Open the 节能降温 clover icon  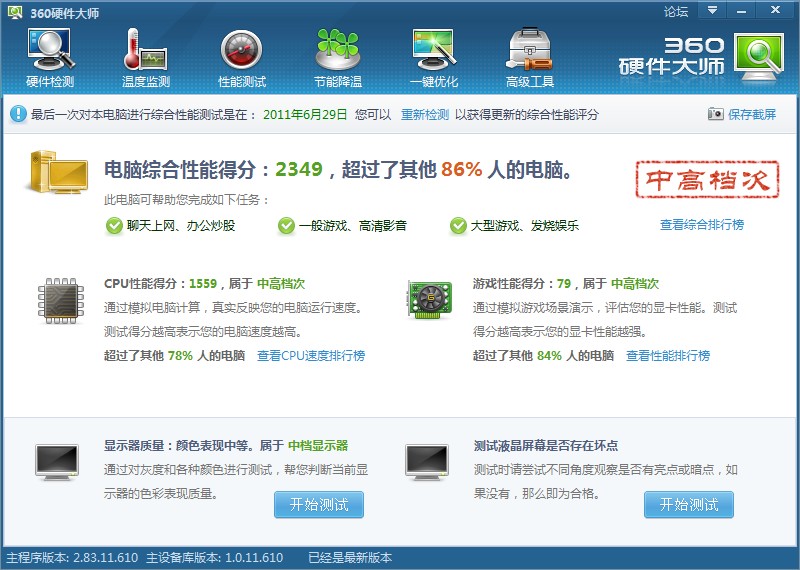coord(338,49)
